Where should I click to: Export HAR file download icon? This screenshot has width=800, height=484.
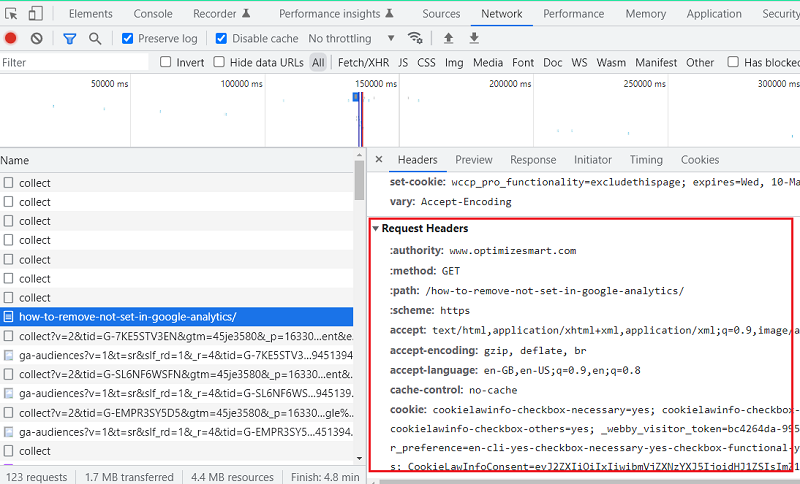coord(474,38)
